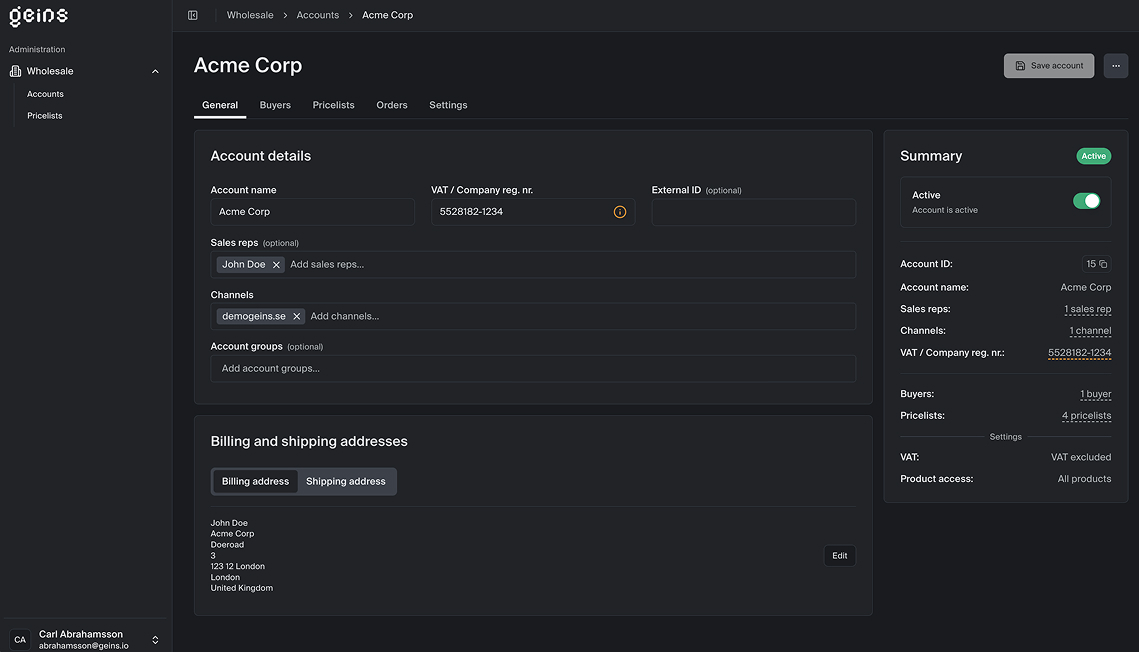Switch to Shipping address view
Image resolution: width=1139 pixels, height=653 pixels.
345,481
